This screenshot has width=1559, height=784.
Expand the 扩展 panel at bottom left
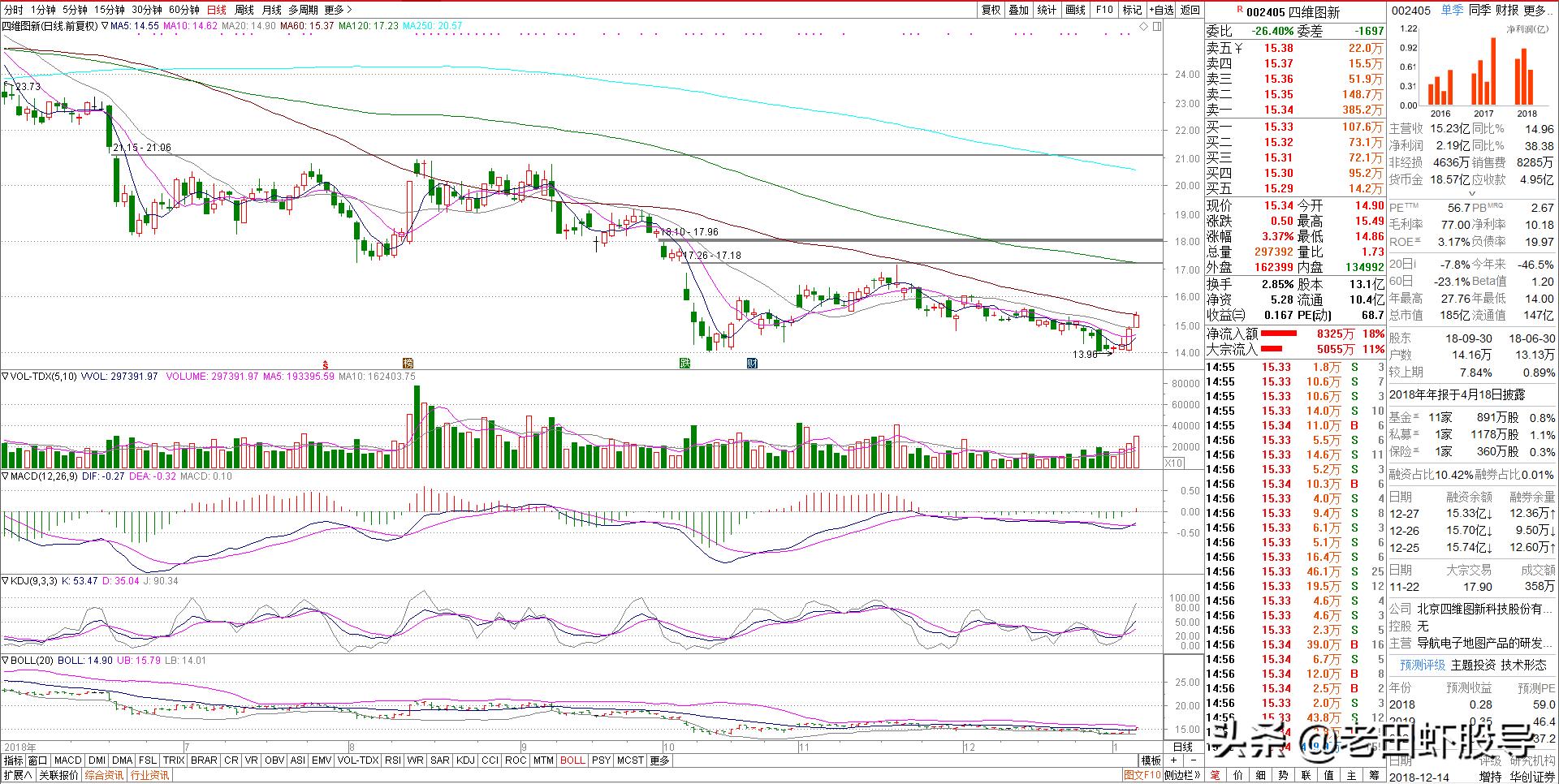(x=17, y=776)
